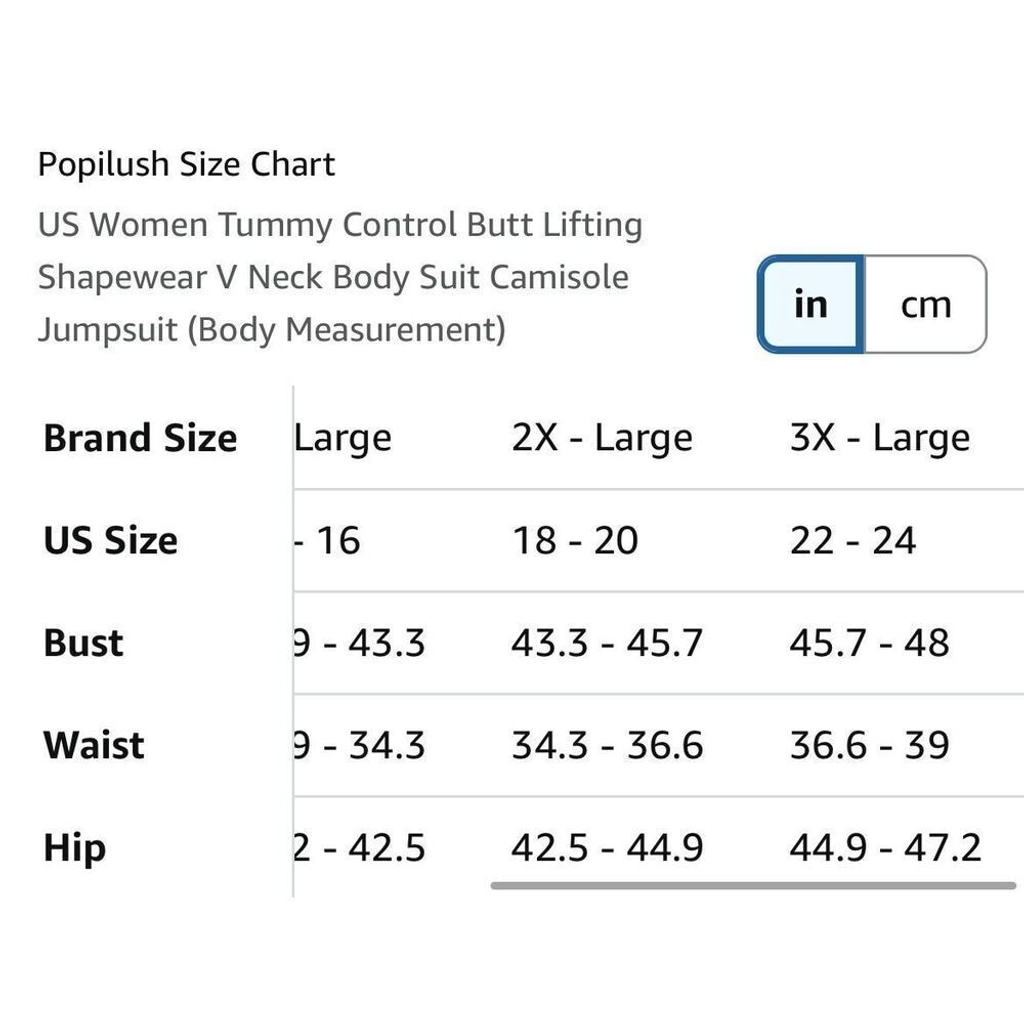
Task: Click the 22 - 24 US size cell
Action: tap(853, 541)
